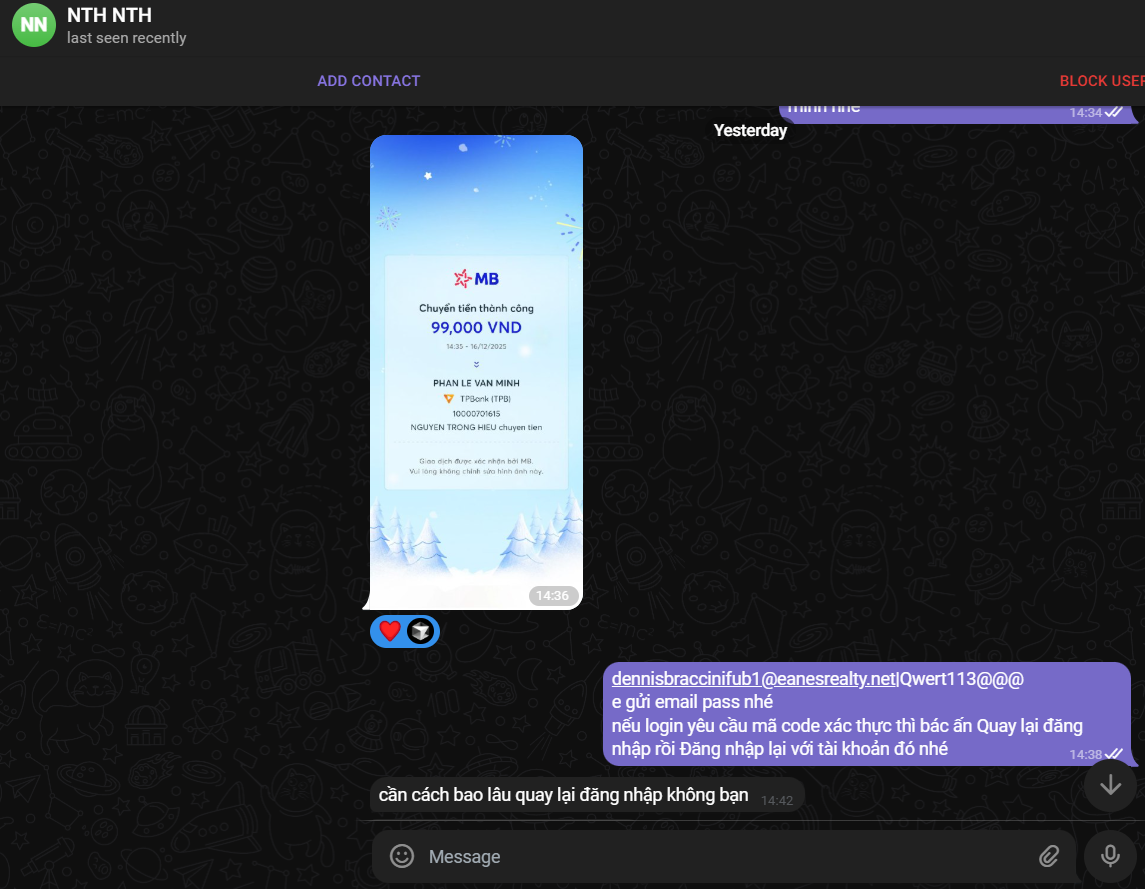1145x889 pixels.
Task: Click the 14:42 timestamp on the received message
Action: pyautogui.click(x=776, y=801)
